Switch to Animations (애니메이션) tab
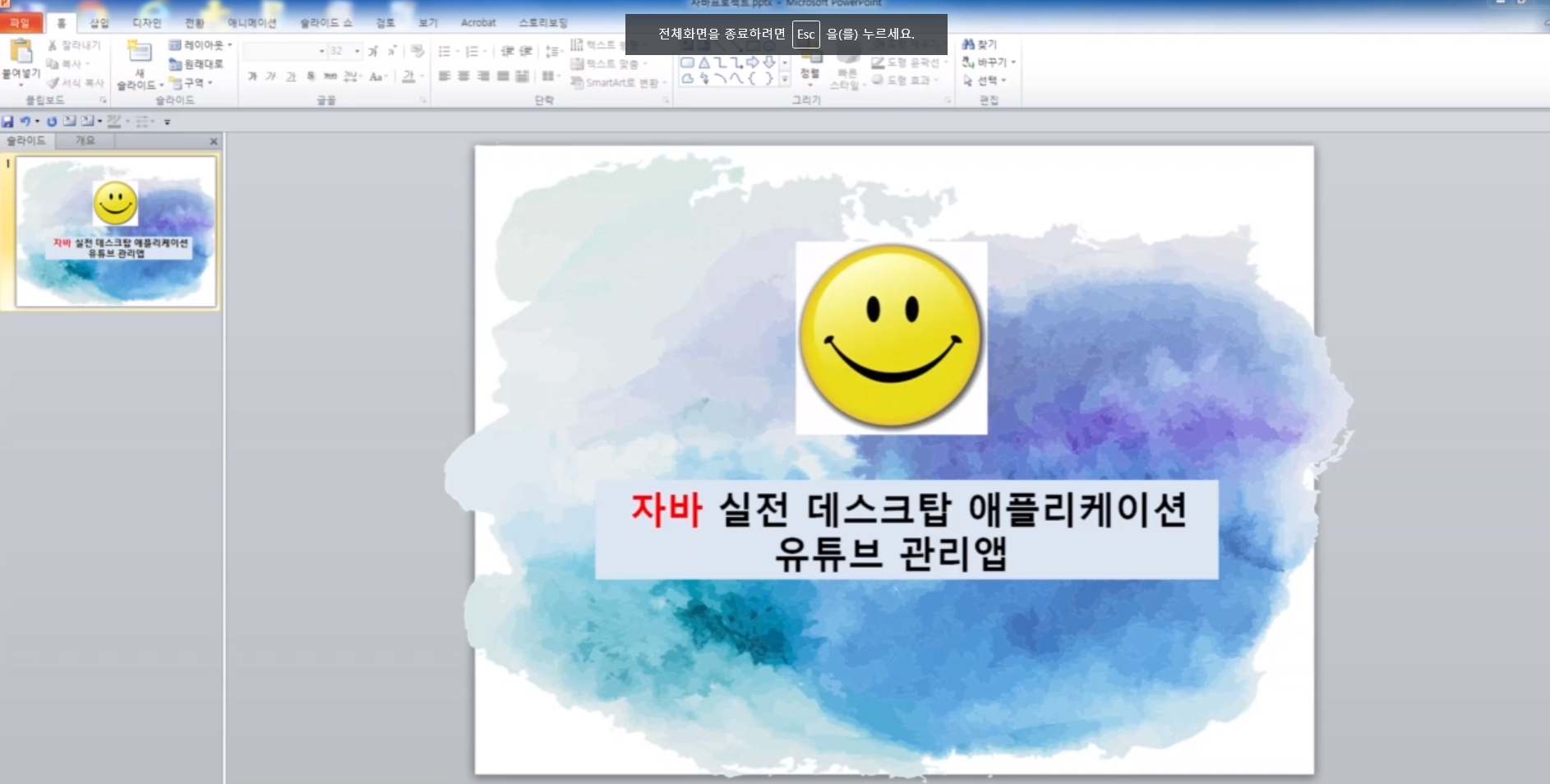This screenshot has width=1550, height=784. (x=251, y=23)
